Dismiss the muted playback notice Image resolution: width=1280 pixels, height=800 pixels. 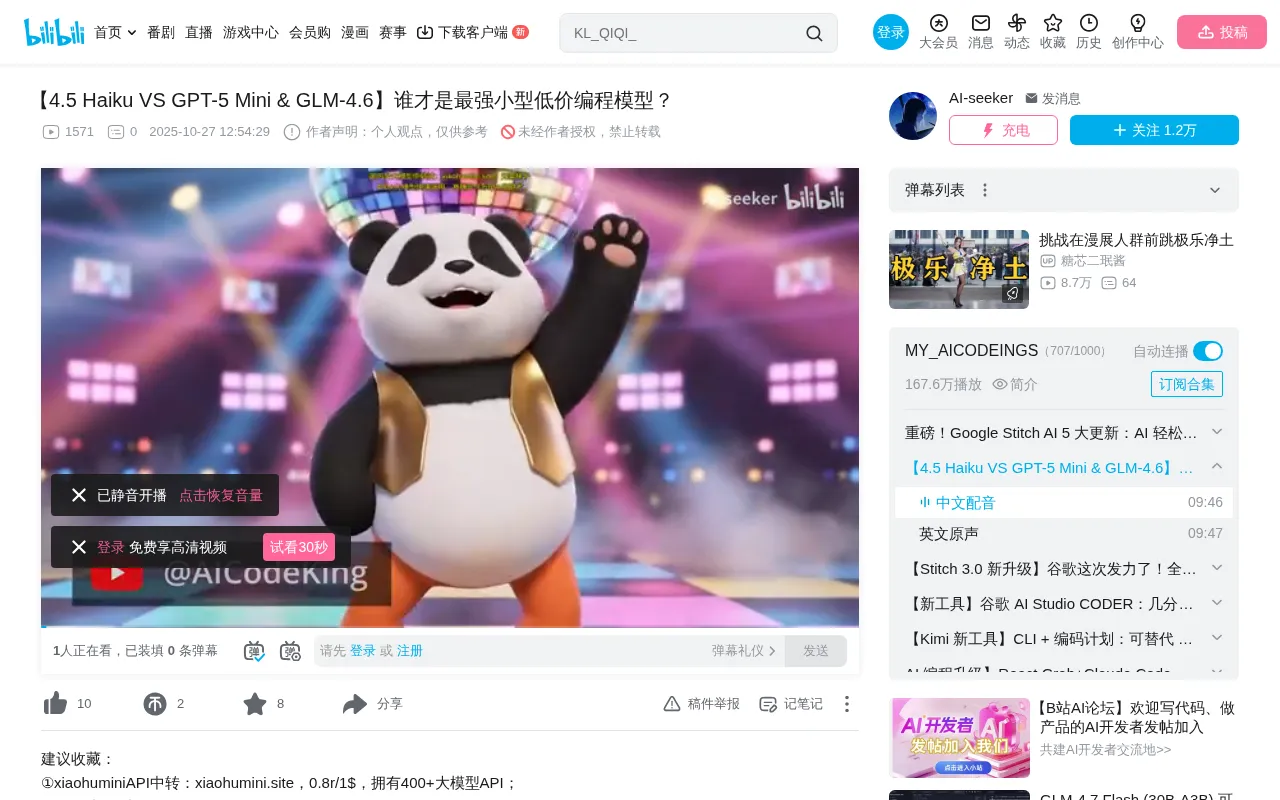79,495
